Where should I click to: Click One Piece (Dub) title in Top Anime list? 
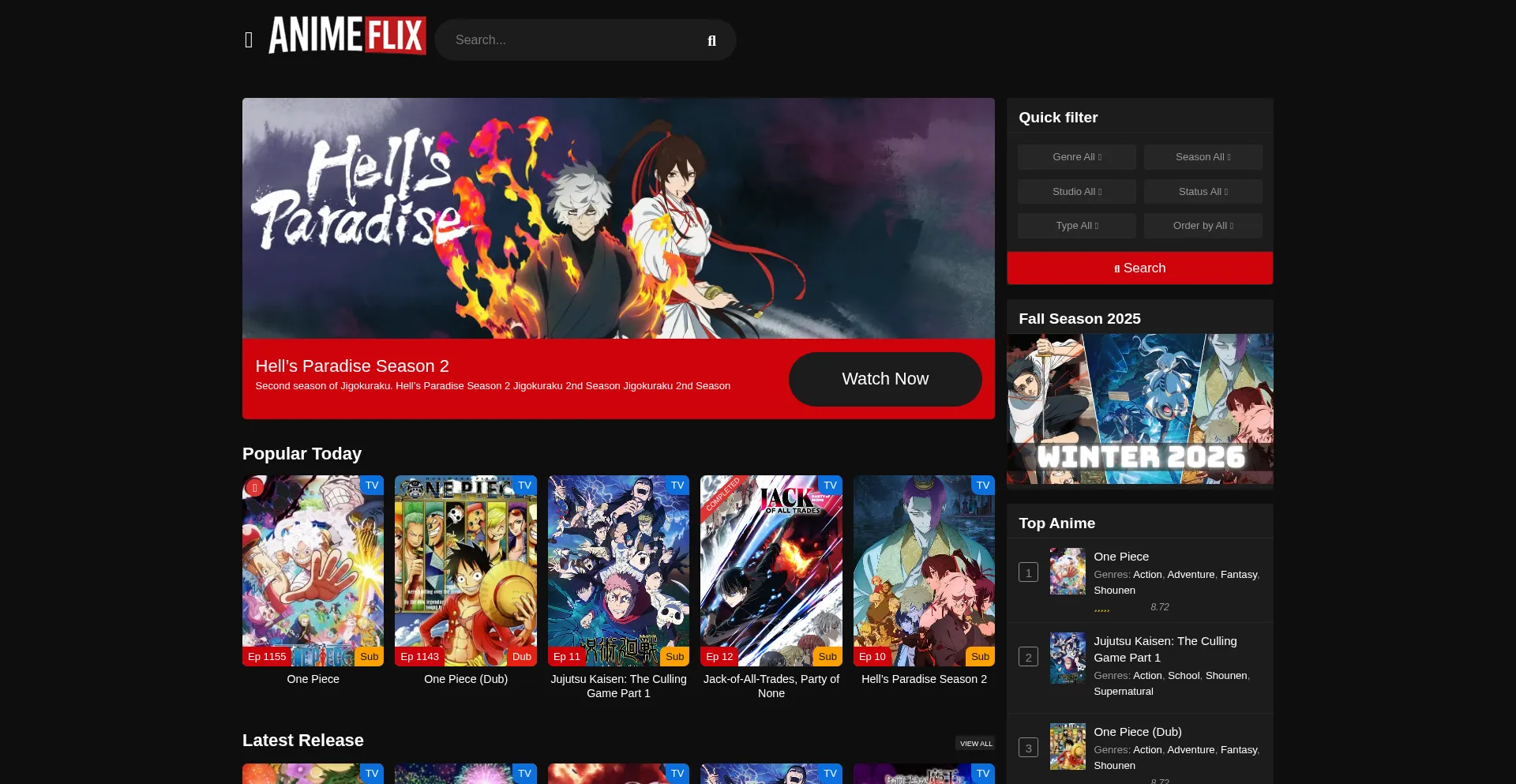(1138, 732)
